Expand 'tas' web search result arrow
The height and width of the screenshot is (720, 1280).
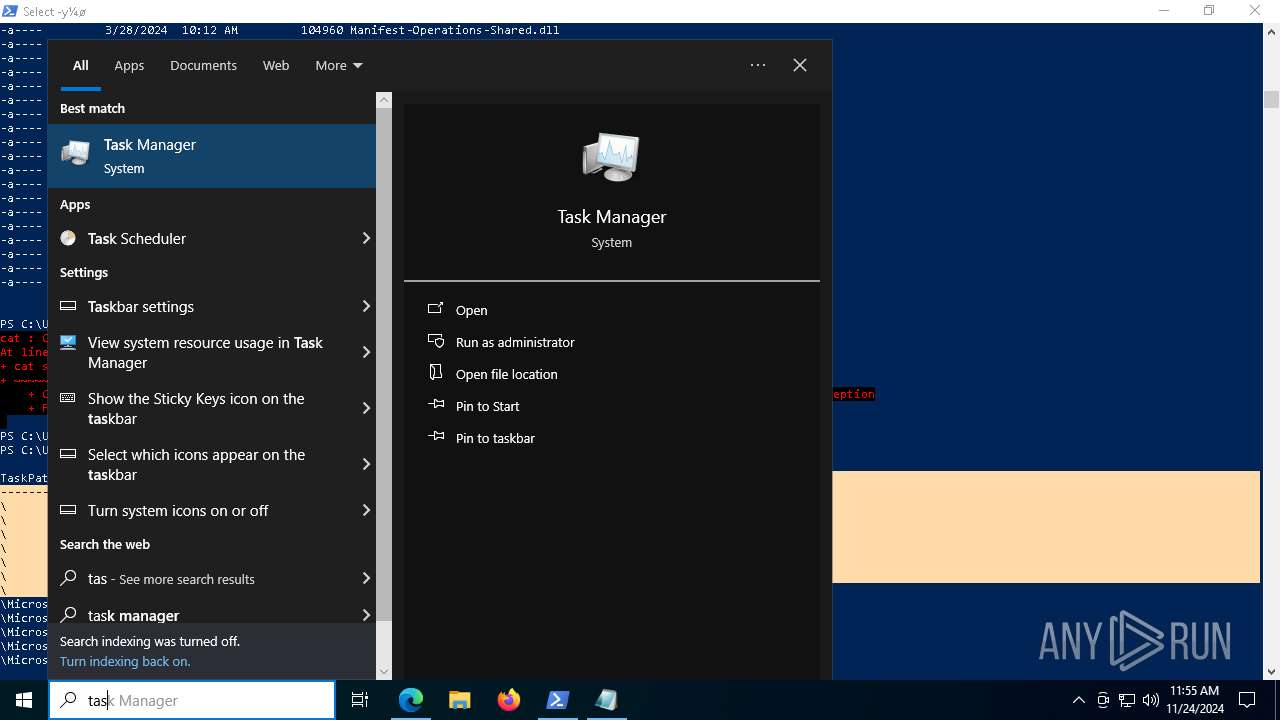tap(366, 578)
